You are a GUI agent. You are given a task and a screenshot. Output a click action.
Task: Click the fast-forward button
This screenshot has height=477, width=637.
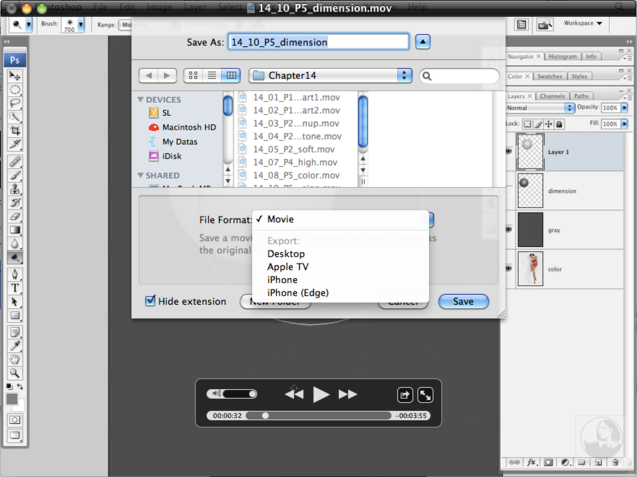[x=347, y=395]
